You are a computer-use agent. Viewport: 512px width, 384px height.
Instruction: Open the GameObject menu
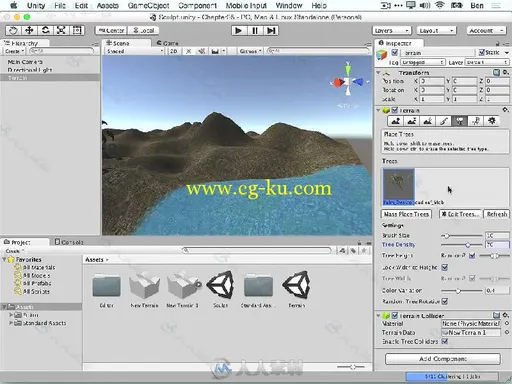pyautogui.click(x=148, y=6)
